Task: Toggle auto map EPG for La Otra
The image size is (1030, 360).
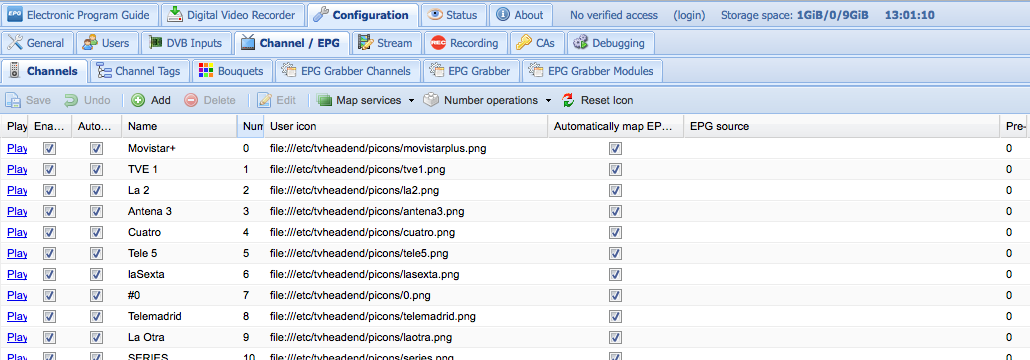Action: 615,338
